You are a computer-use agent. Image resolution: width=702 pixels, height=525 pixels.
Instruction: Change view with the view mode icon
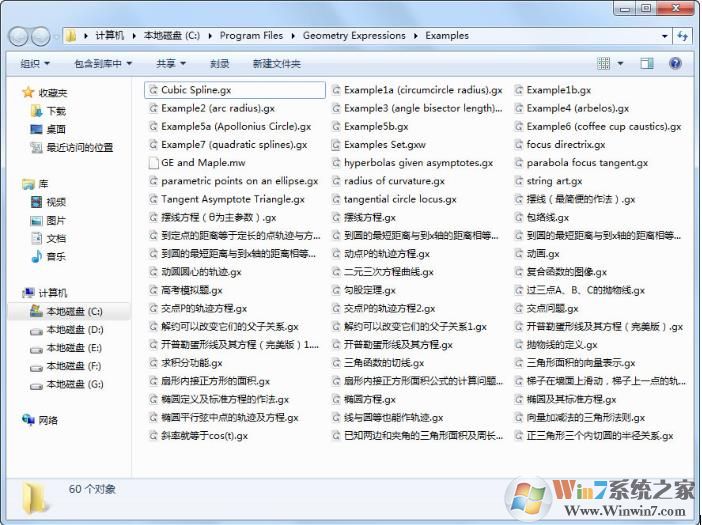603,64
